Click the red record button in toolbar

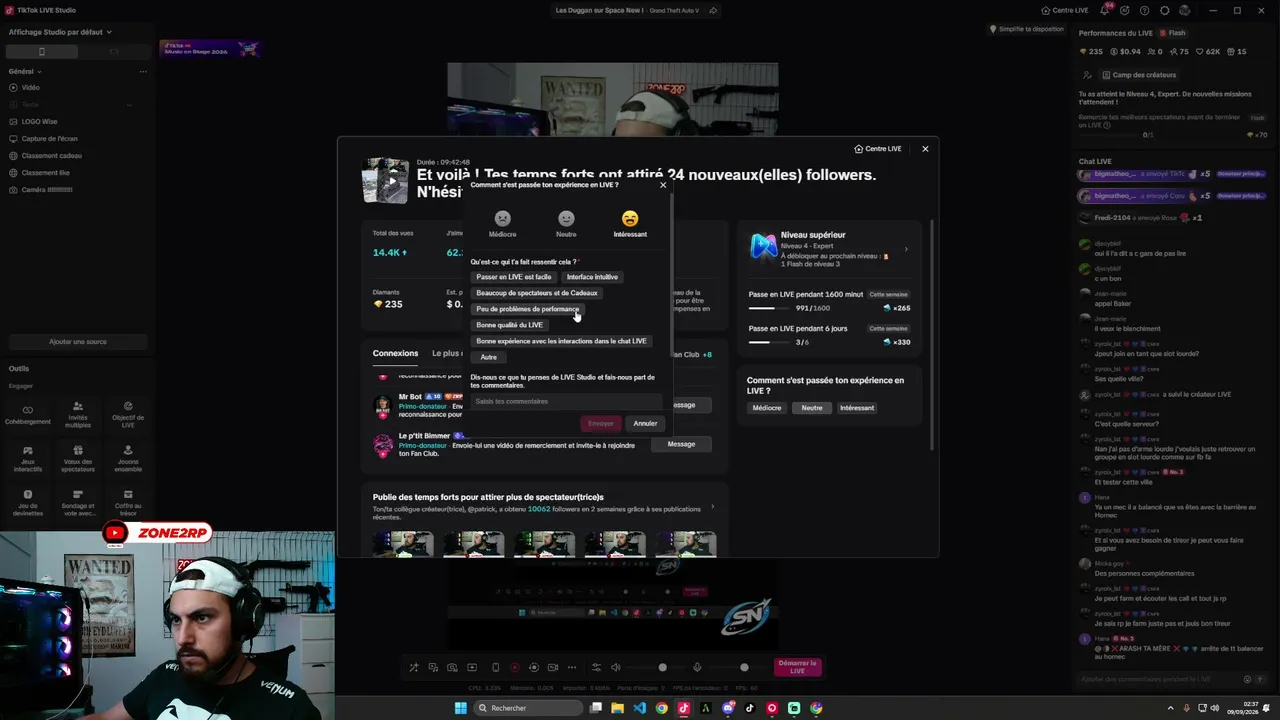tap(515, 667)
